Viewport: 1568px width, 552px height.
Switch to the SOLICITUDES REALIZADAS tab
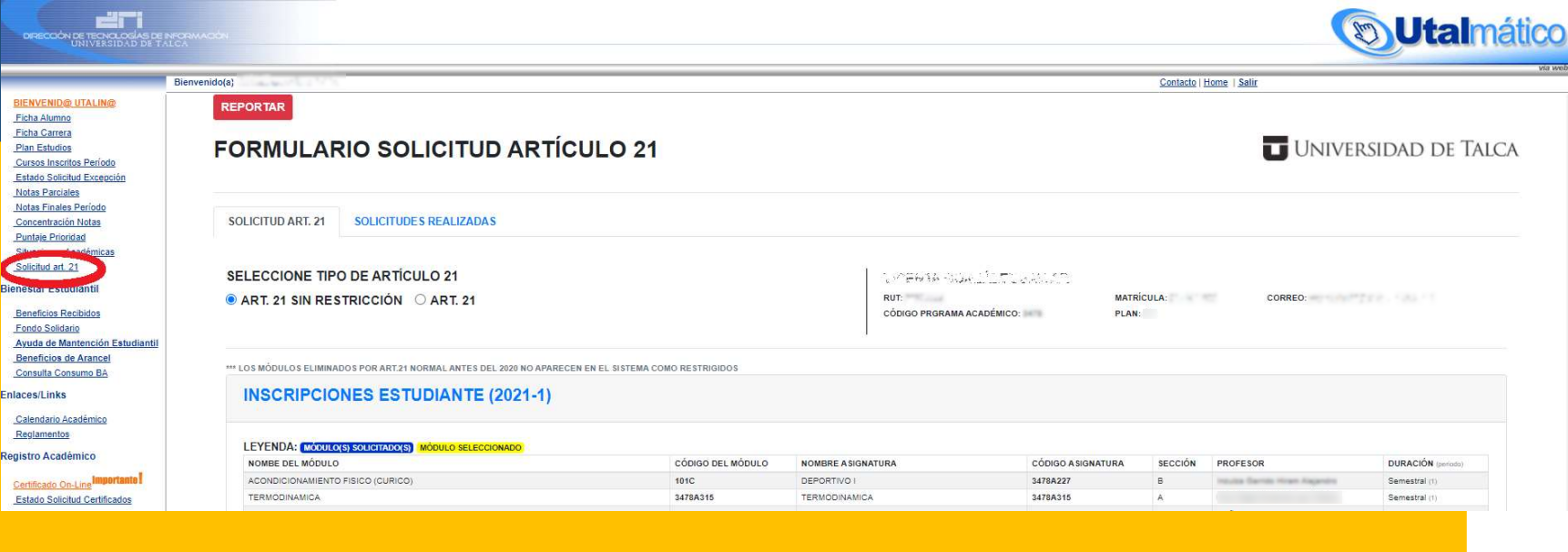tap(424, 221)
